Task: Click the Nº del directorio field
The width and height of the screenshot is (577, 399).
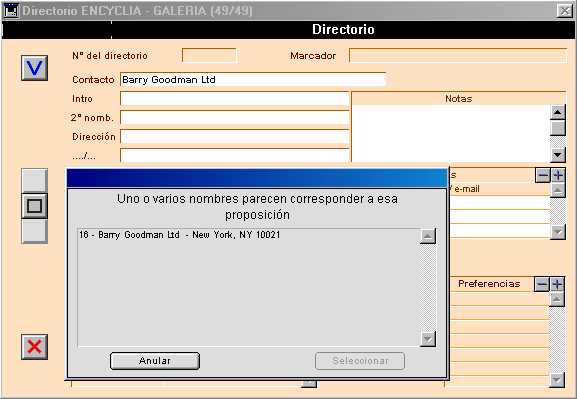Action: (x=209, y=56)
